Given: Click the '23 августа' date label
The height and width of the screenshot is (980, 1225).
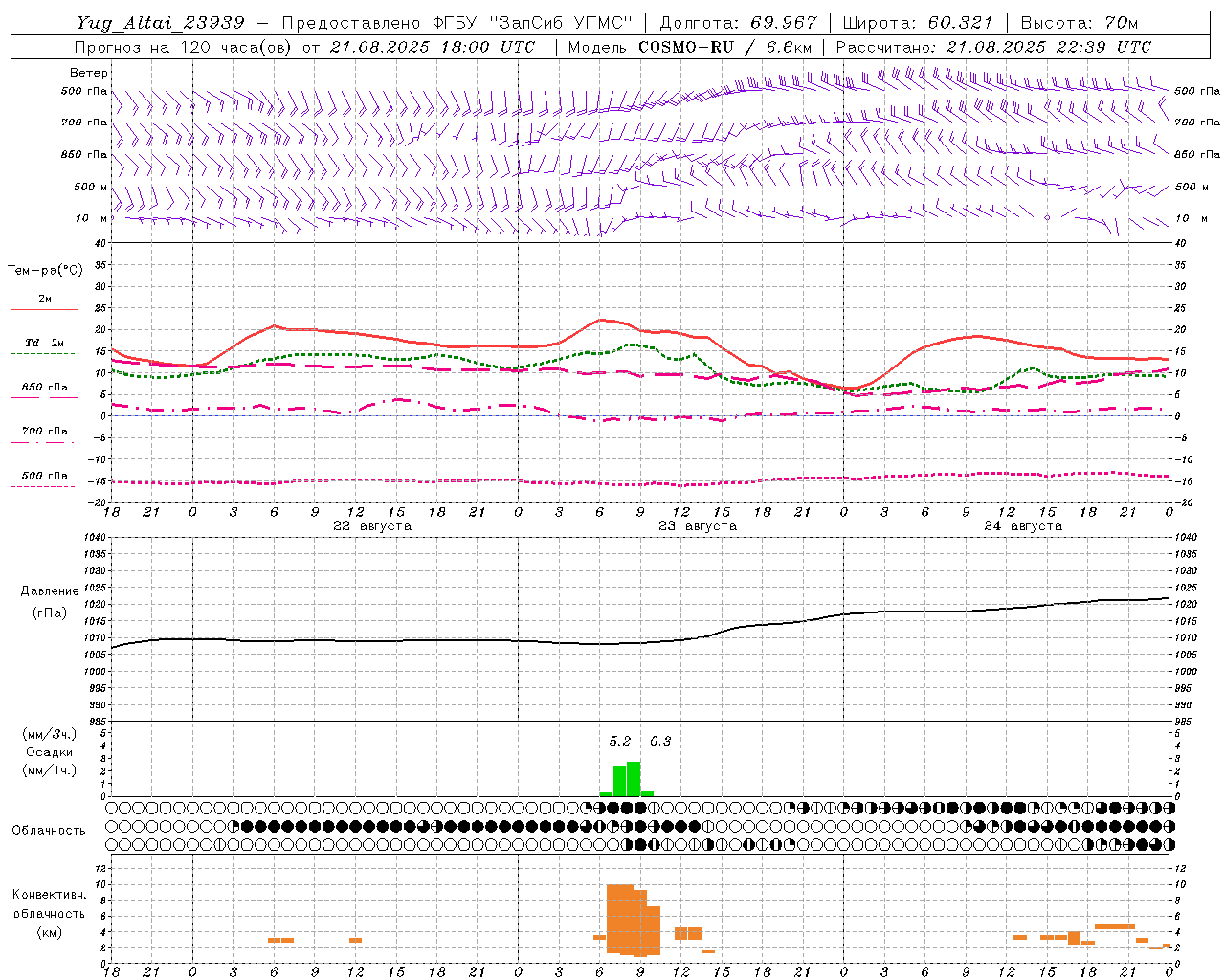Looking at the screenshot, I should click(698, 526).
